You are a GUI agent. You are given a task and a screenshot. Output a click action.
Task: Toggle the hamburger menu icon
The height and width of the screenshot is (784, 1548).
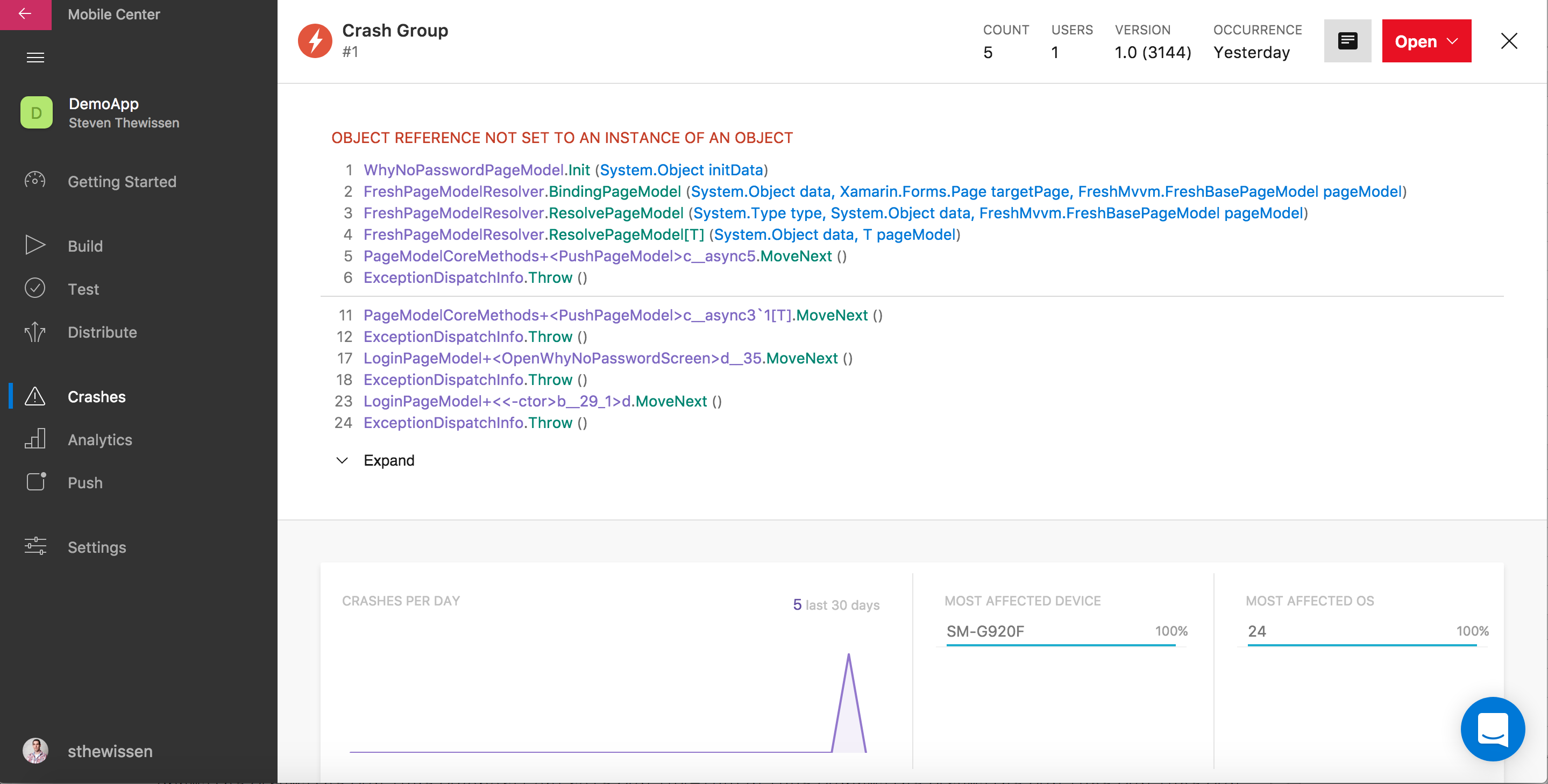(x=35, y=58)
